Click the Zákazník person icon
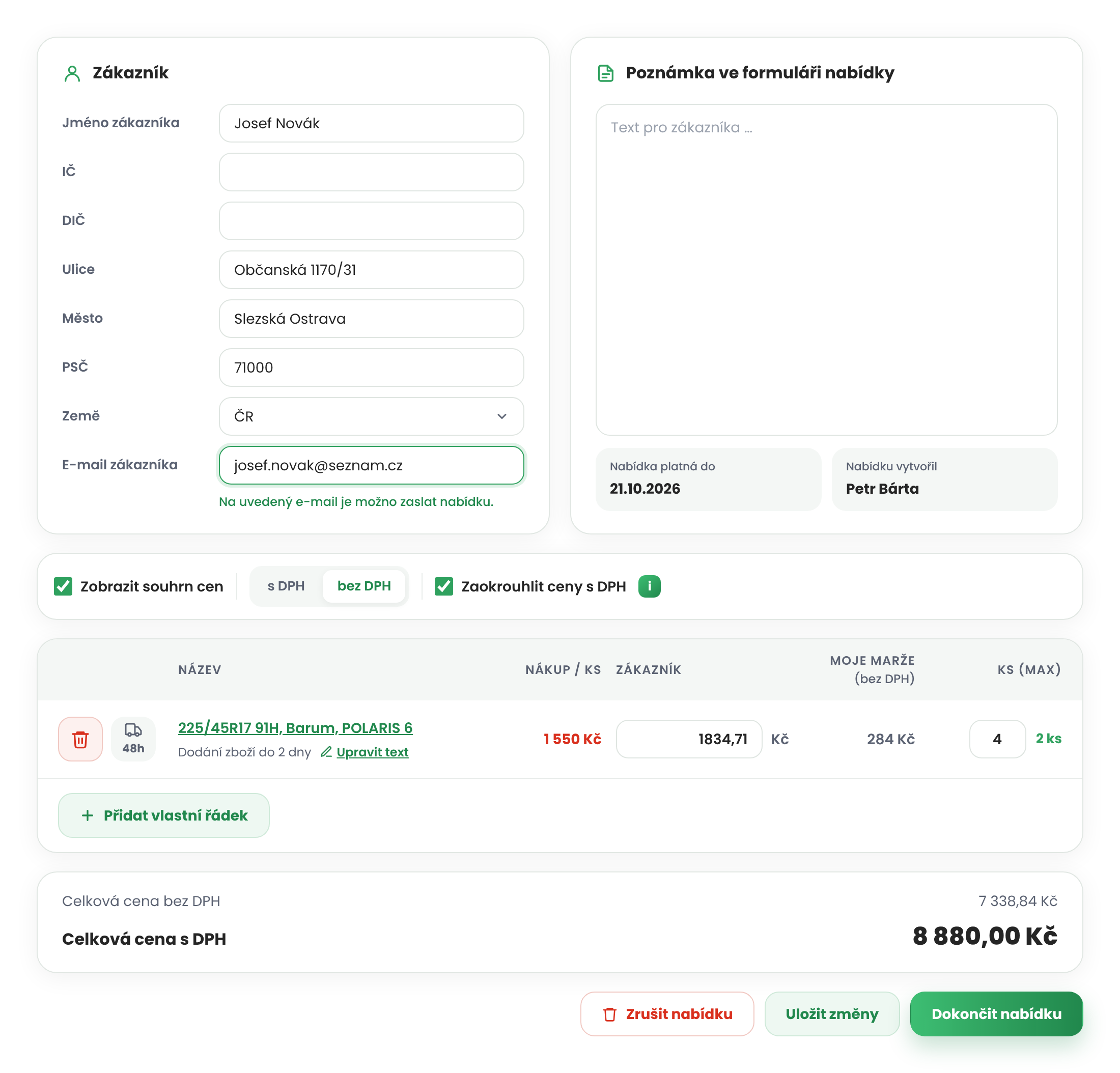This screenshot has height=1073, width=1120. point(72,73)
